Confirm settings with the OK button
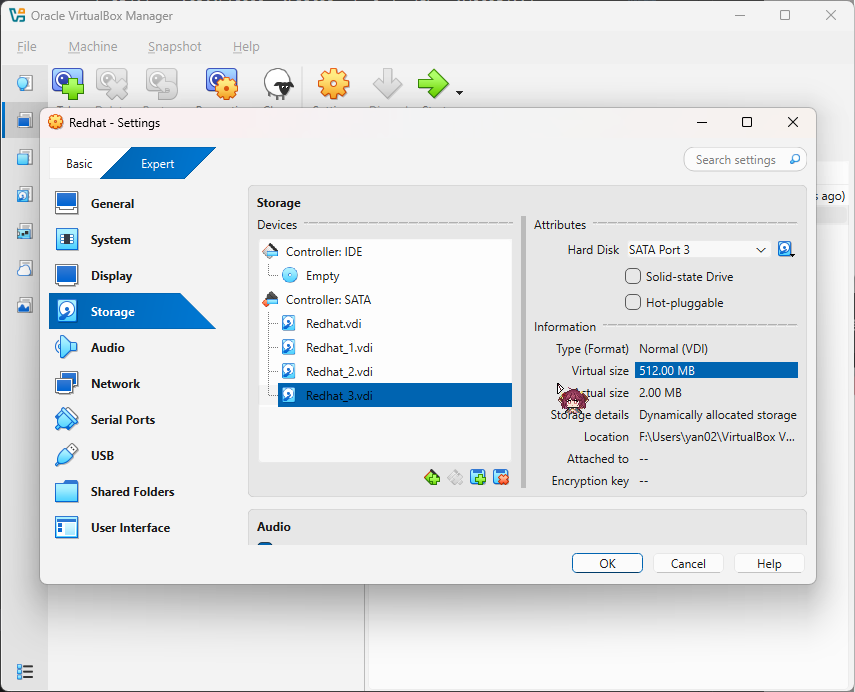 [x=607, y=562]
